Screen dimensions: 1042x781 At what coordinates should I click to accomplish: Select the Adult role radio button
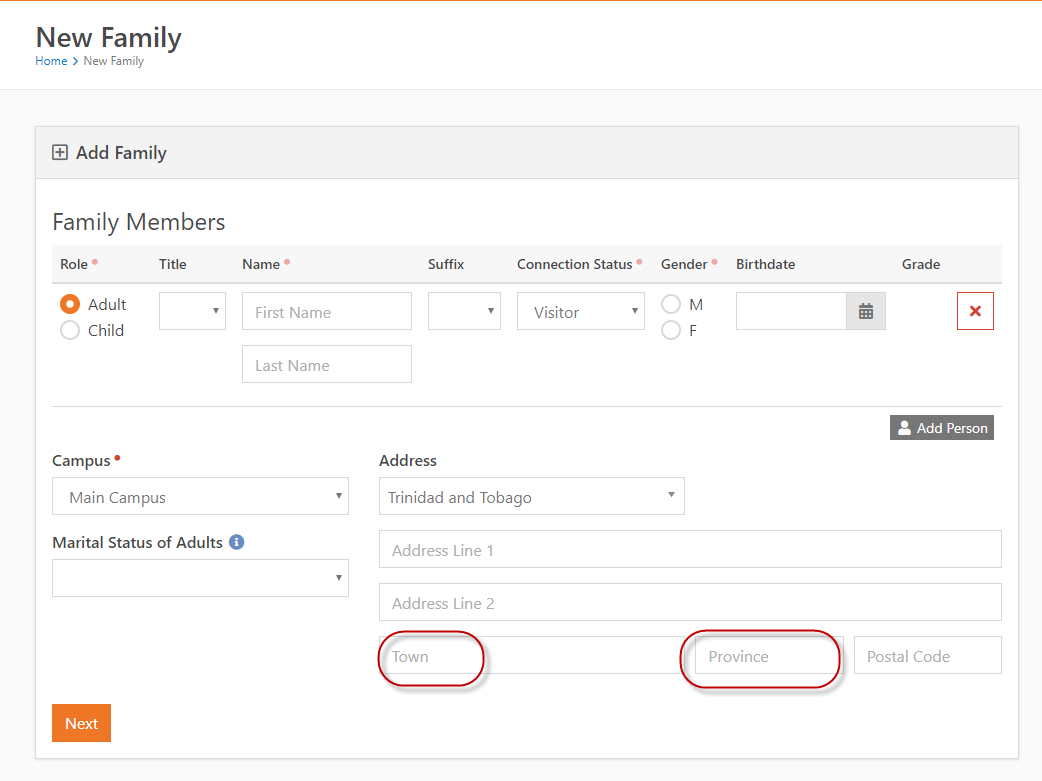[70, 304]
